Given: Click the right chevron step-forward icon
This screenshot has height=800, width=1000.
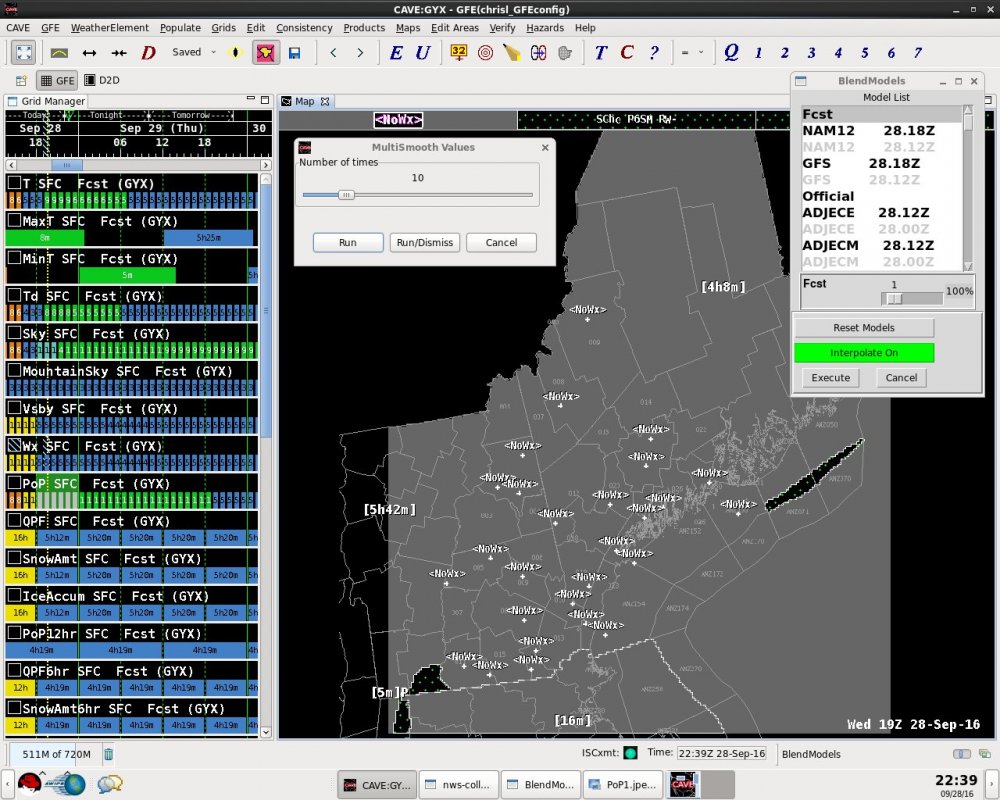Looking at the screenshot, I should coord(360,53).
